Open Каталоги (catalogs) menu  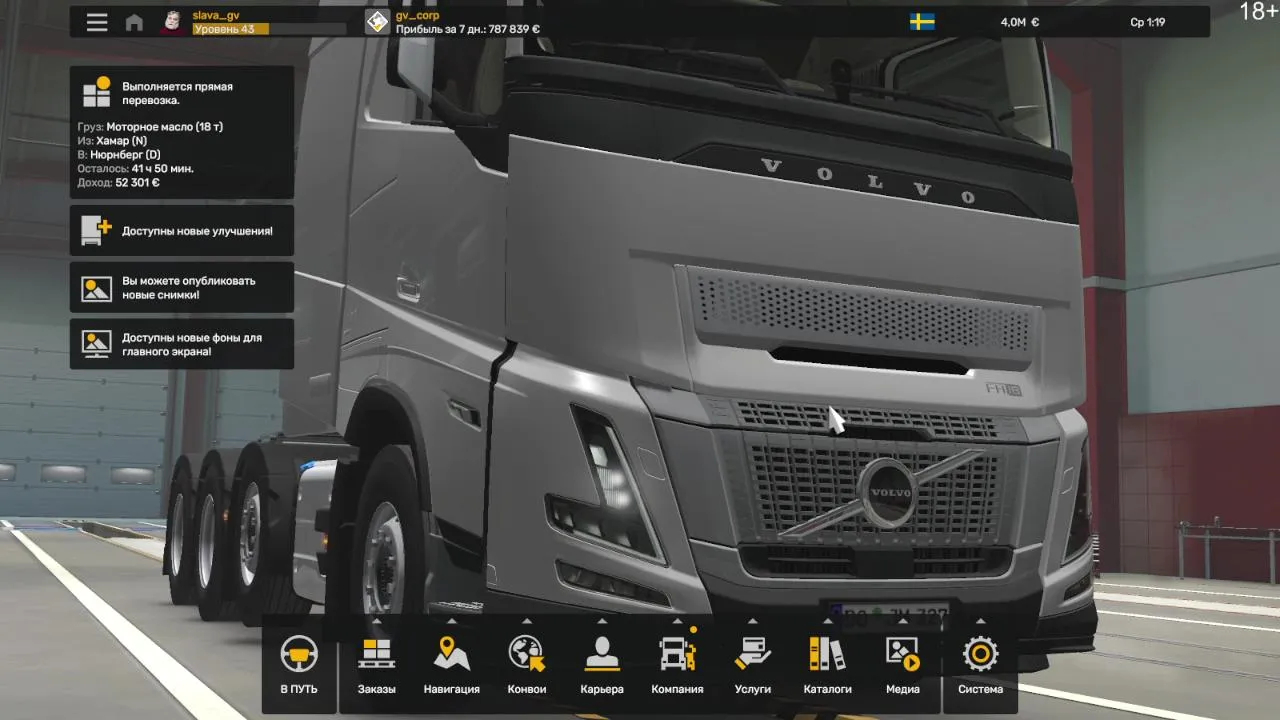coord(828,665)
